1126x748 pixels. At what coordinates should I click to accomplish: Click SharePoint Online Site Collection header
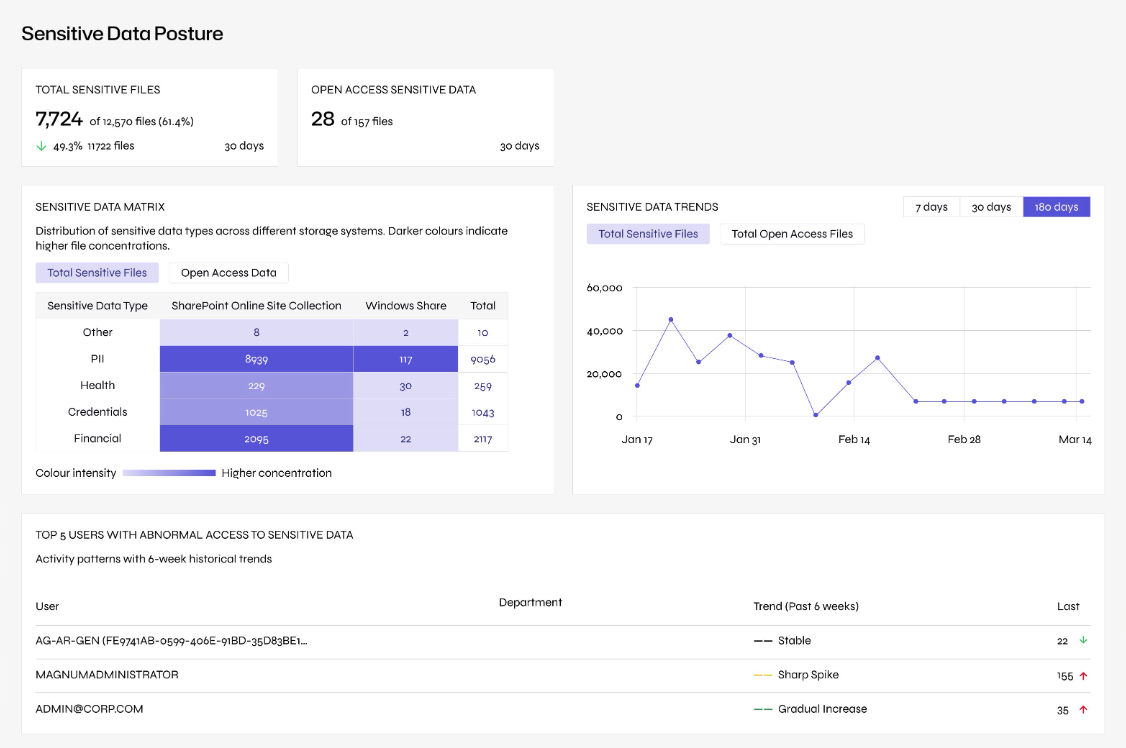click(x=256, y=306)
